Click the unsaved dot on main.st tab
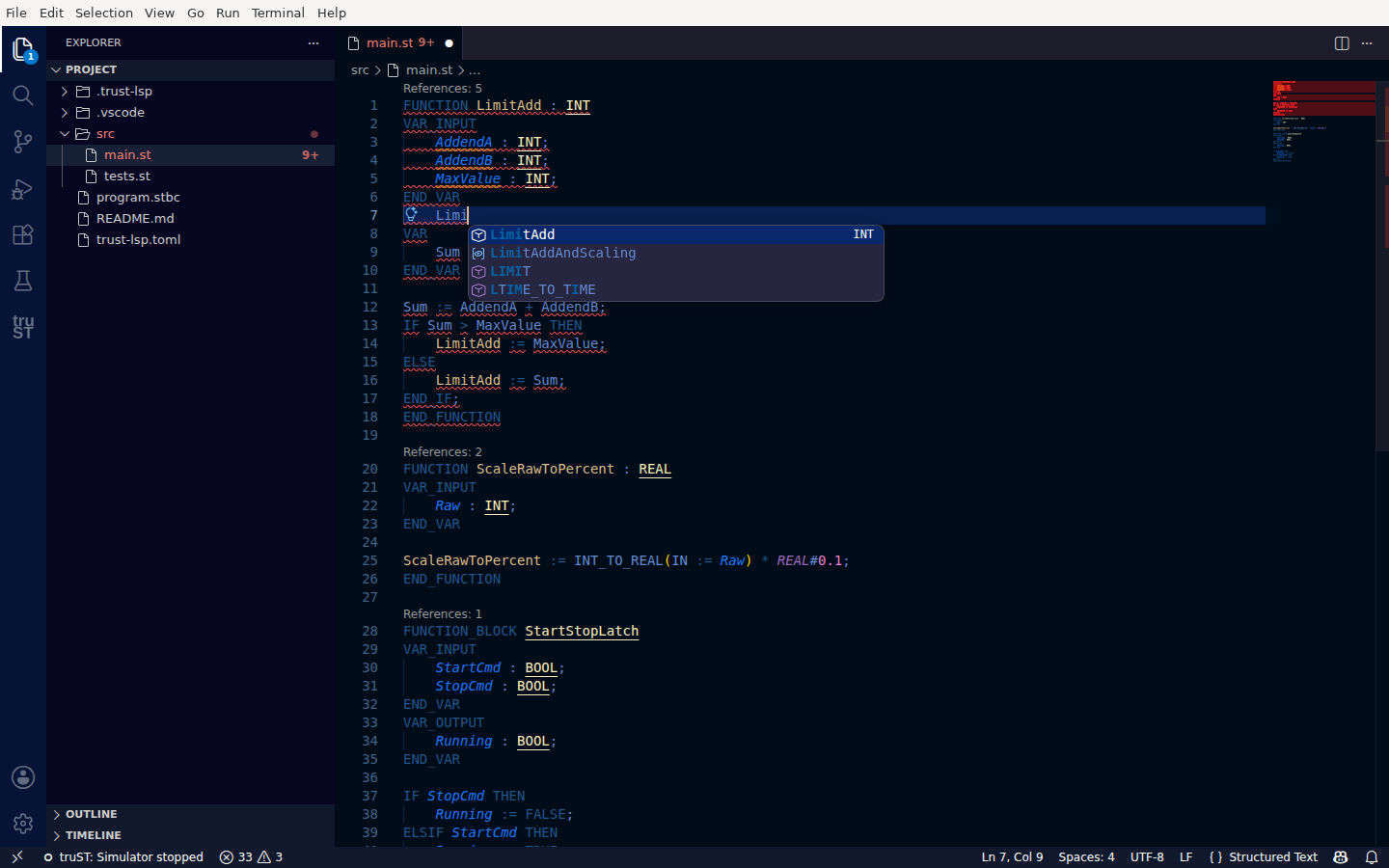Screen dimensions: 1389x868 (x=449, y=43)
